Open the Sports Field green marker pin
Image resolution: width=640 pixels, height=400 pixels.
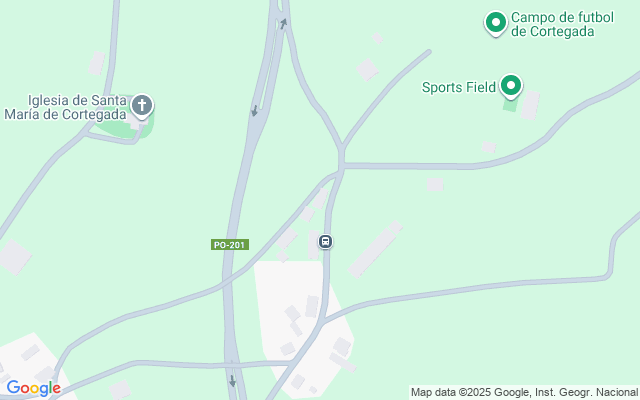click(x=511, y=86)
